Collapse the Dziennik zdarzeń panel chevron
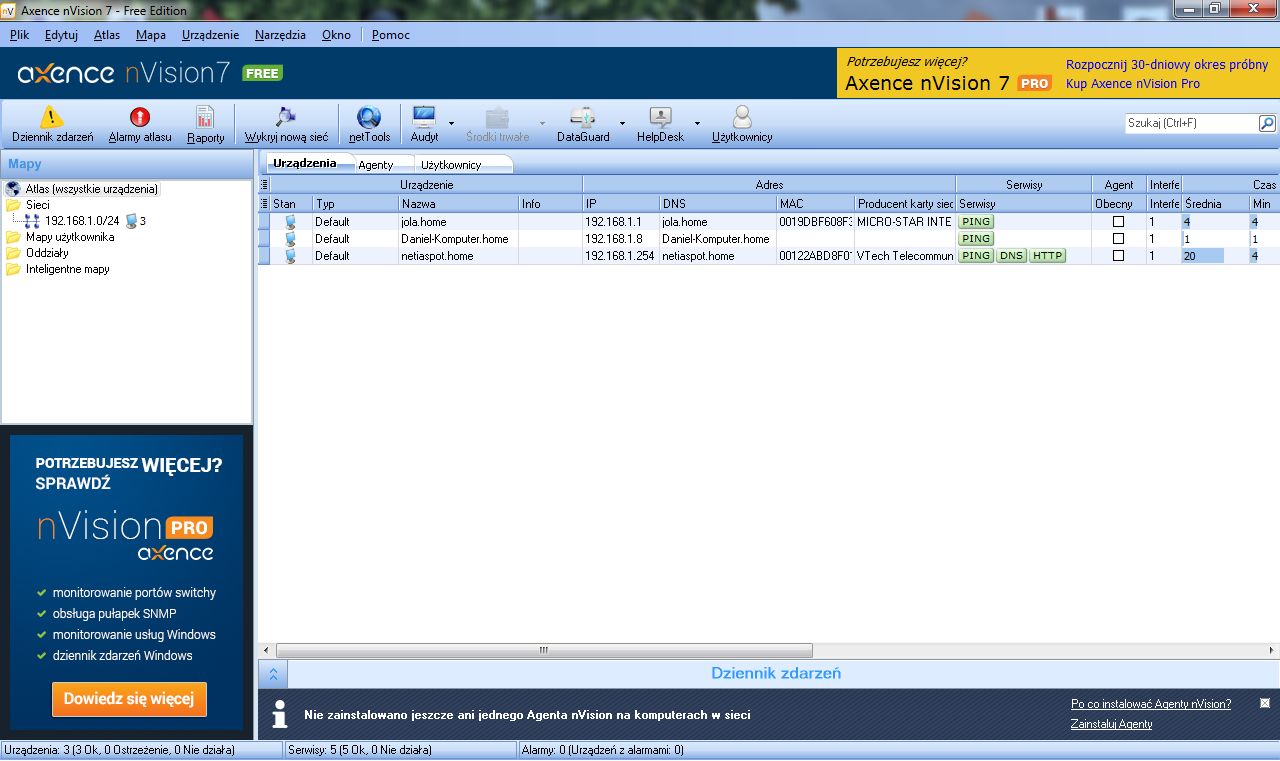This screenshot has width=1280, height=761. (272, 674)
